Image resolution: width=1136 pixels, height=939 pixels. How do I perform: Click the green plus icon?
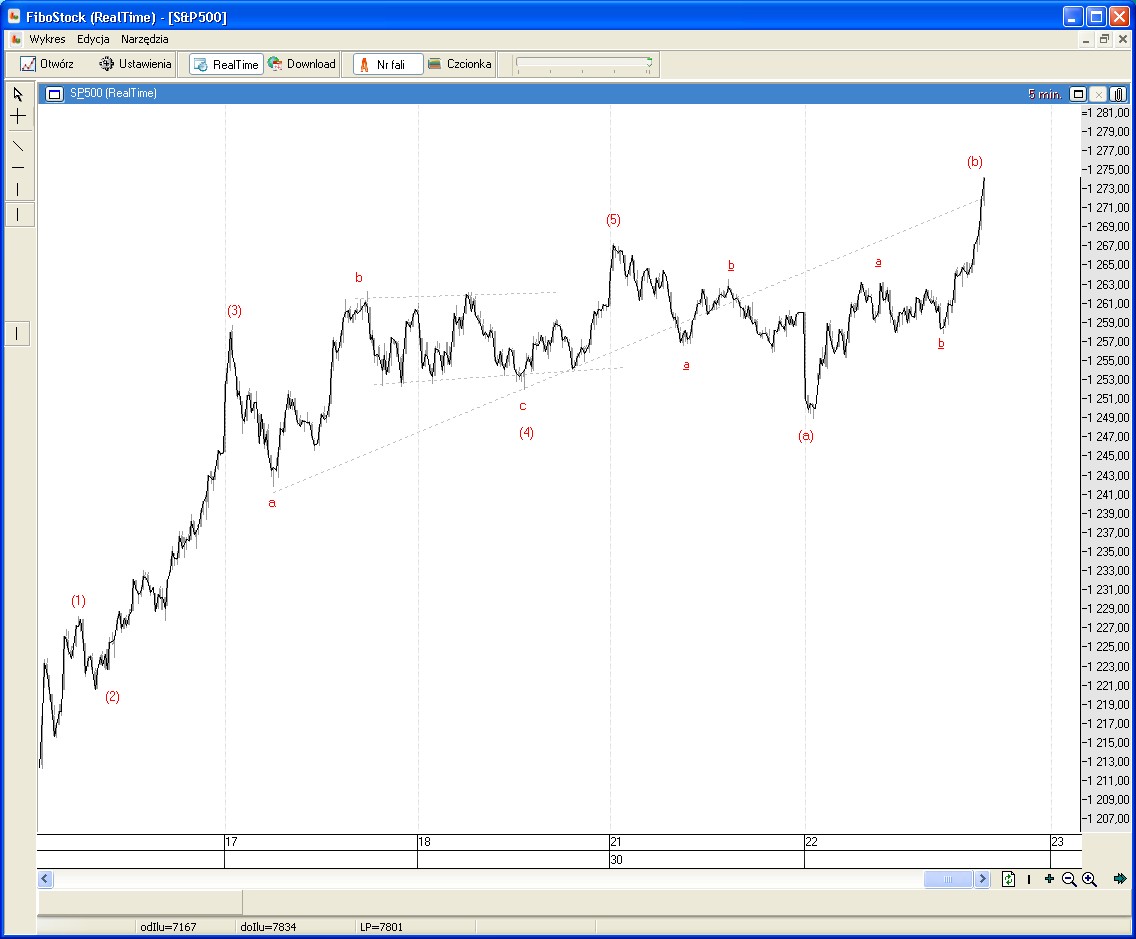pyautogui.click(x=1049, y=879)
